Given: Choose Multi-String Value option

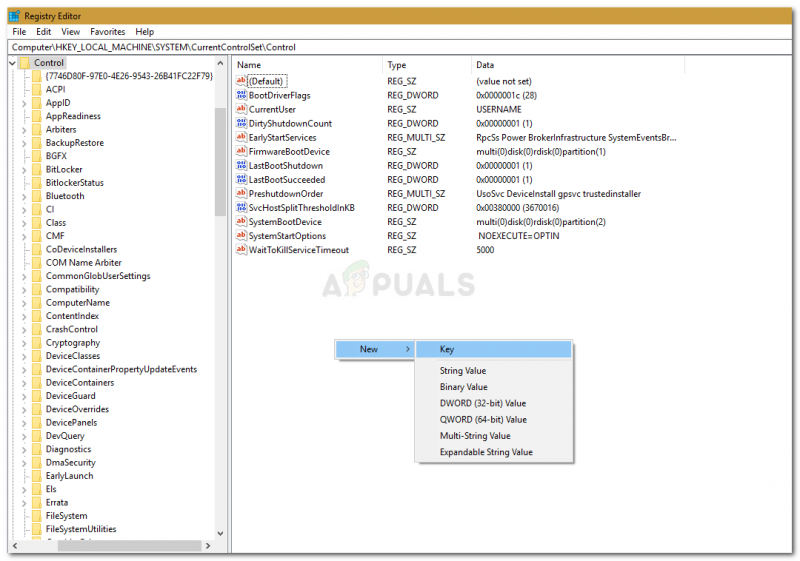Looking at the screenshot, I should [x=493, y=436].
